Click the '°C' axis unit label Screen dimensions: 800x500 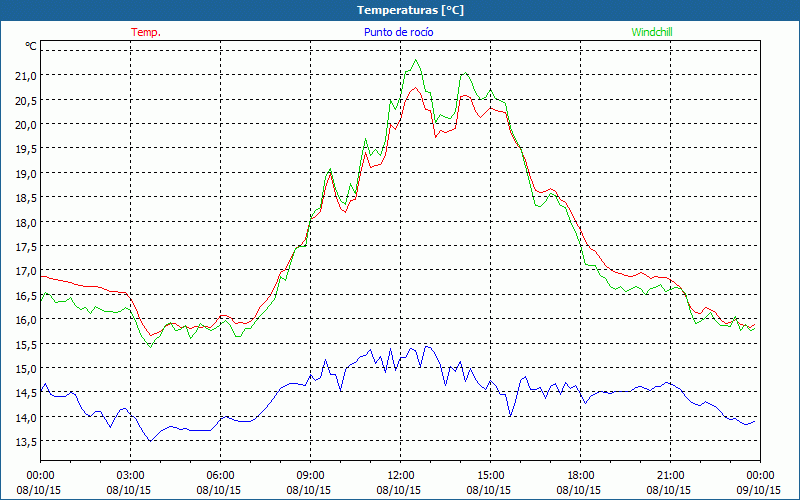pyautogui.click(x=31, y=46)
